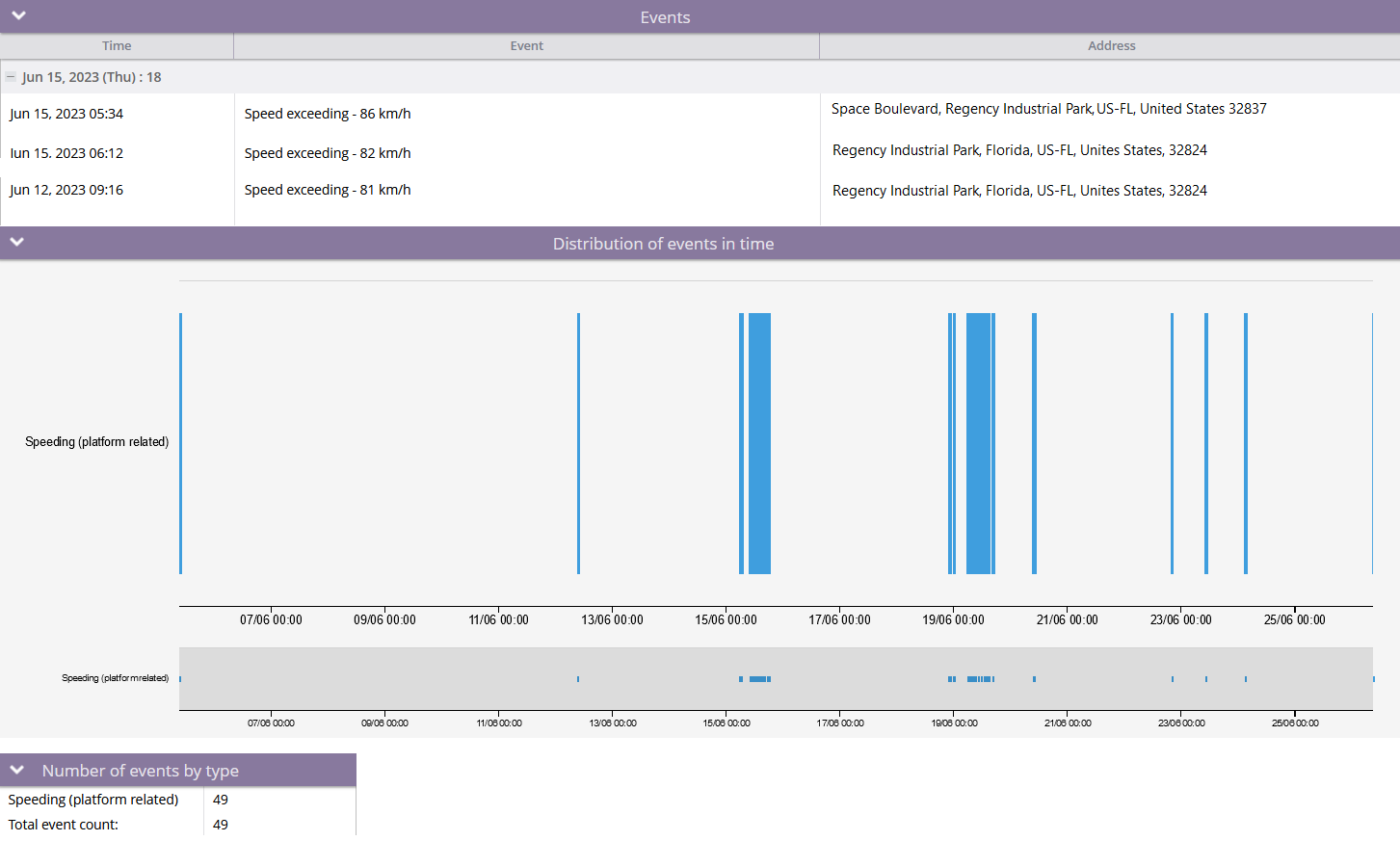
Task: Sort by the Event column header
Action: point(526,45)
